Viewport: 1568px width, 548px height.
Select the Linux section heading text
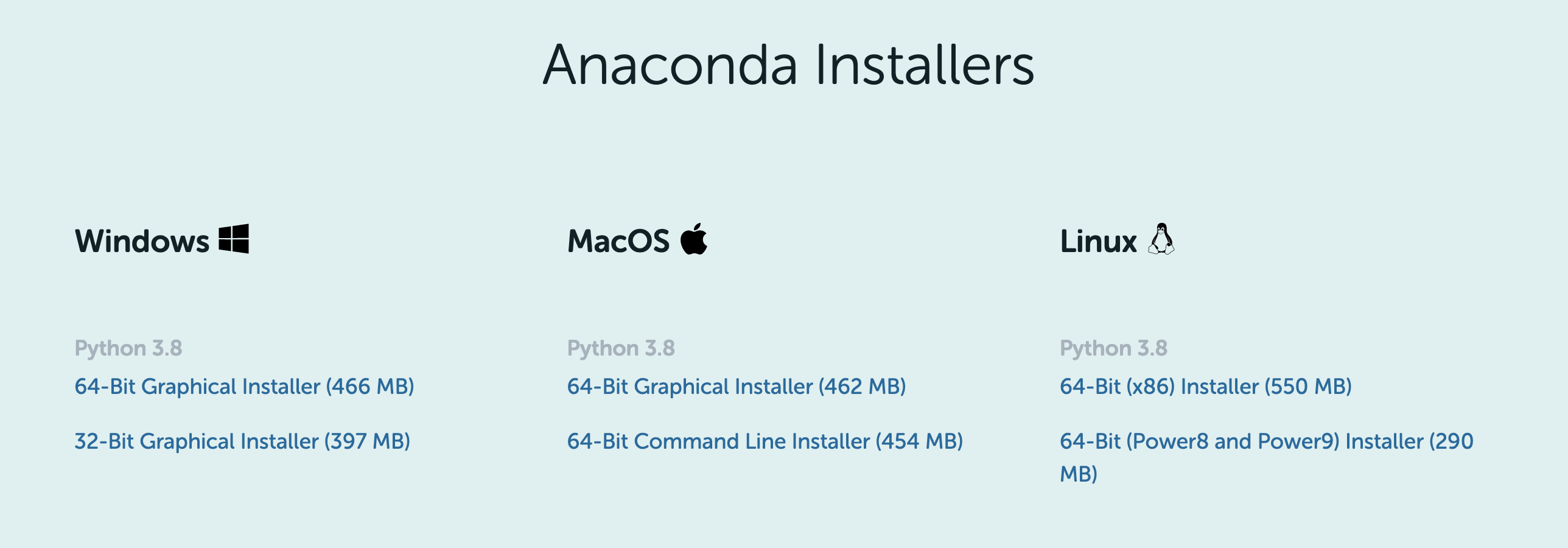pyautogui.click(x=1098, y=241)
